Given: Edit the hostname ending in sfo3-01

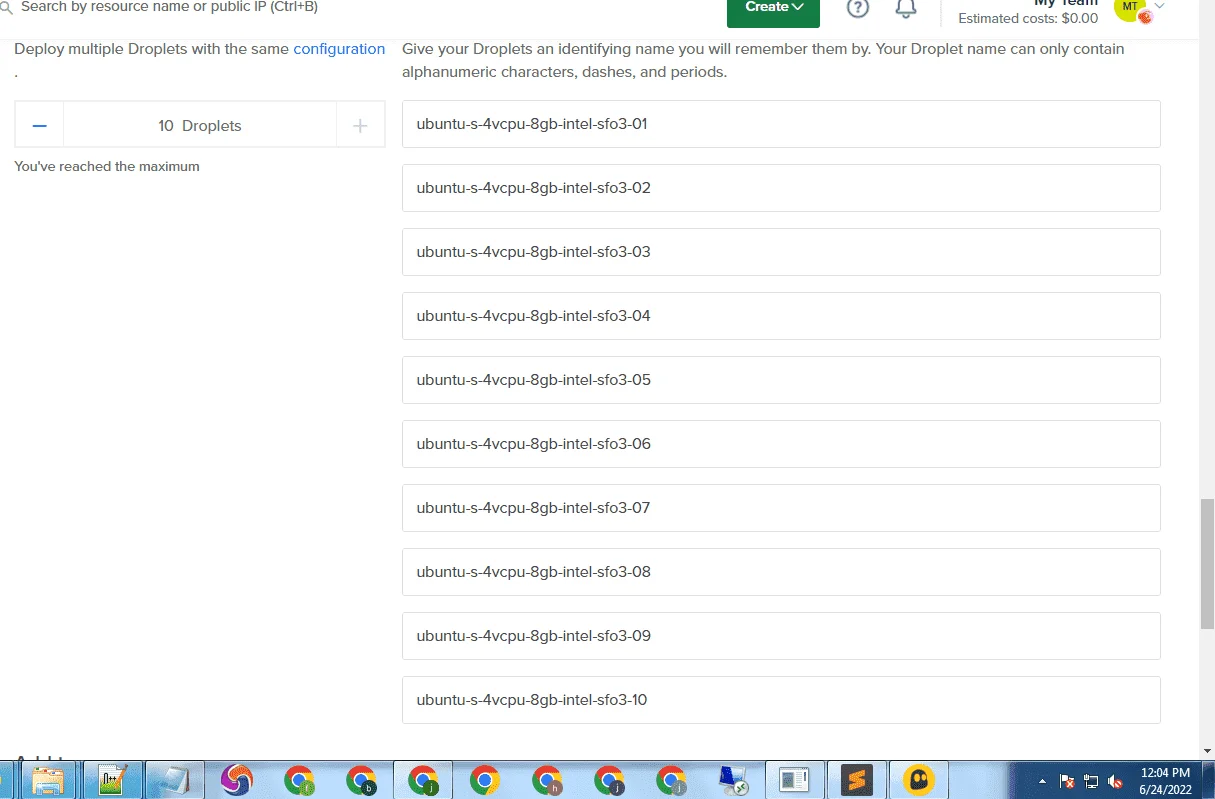Looking at the screenshot, I should click(x=781, y=124).
